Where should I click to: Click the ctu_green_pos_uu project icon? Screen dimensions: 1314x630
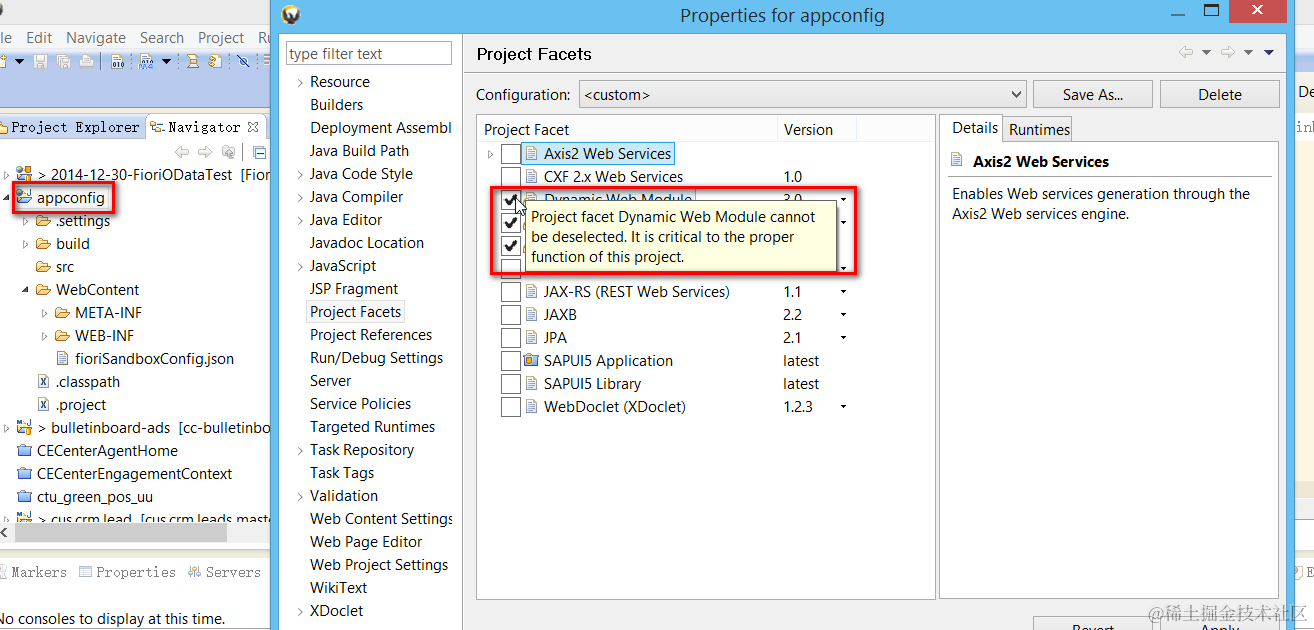(25, 497)
